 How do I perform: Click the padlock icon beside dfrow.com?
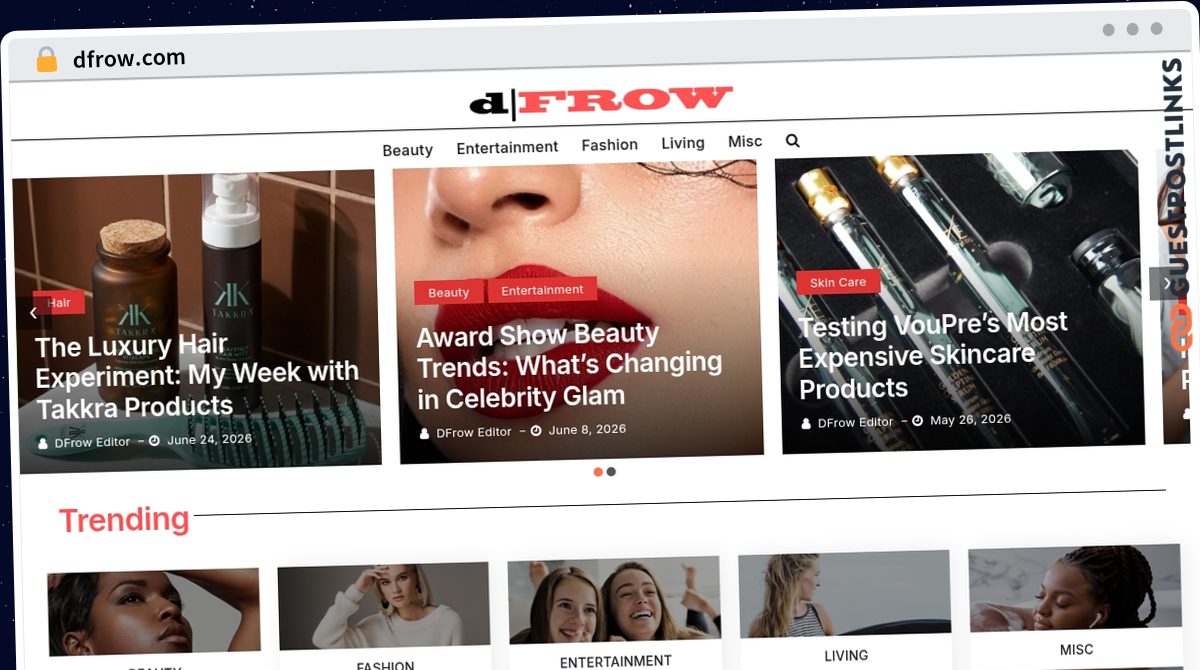point(47,59)
